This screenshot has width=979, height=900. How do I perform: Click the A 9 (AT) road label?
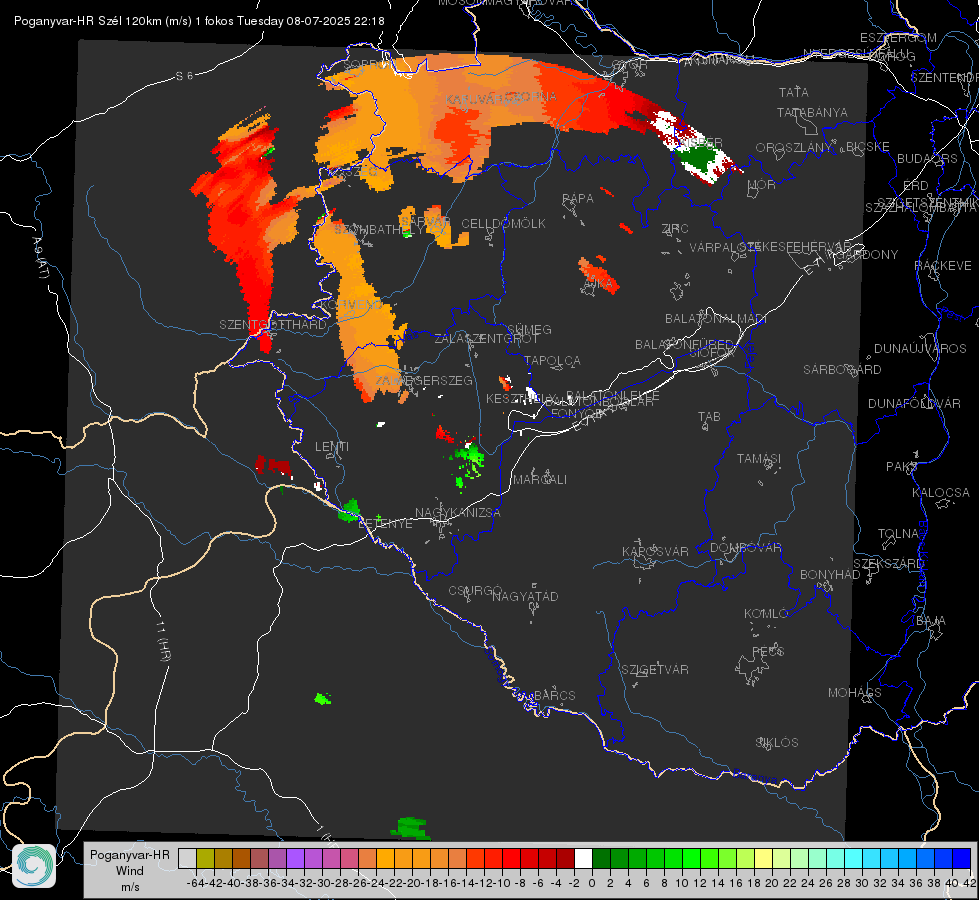coord(41,257)
